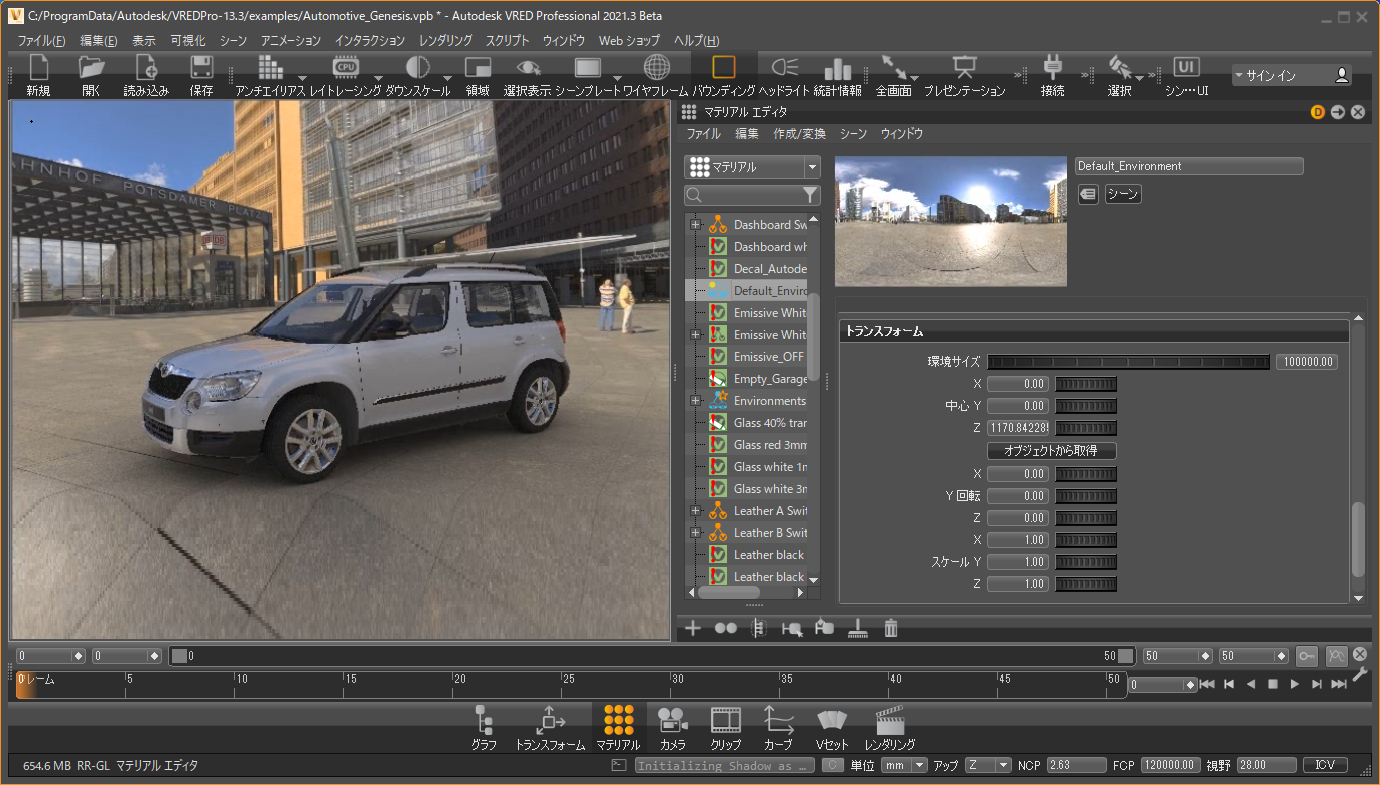Click the Scene (シーン) button below material name
This screenshot has height=785, width=1380.
tap(1123, 194)
